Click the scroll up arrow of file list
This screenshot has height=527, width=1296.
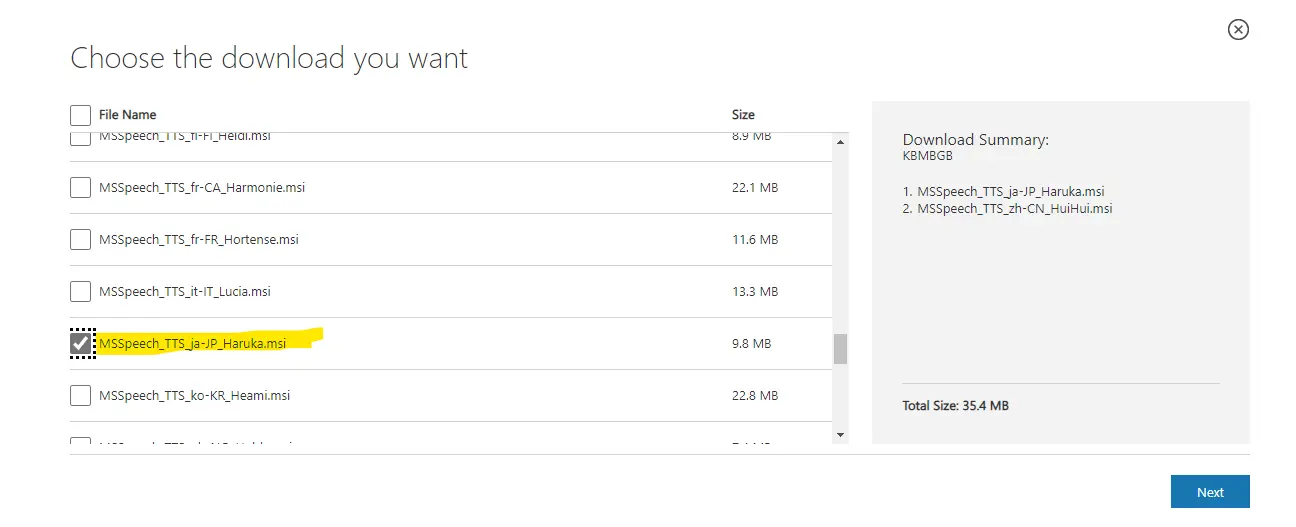pyautogui.click(x=840, y=142)
